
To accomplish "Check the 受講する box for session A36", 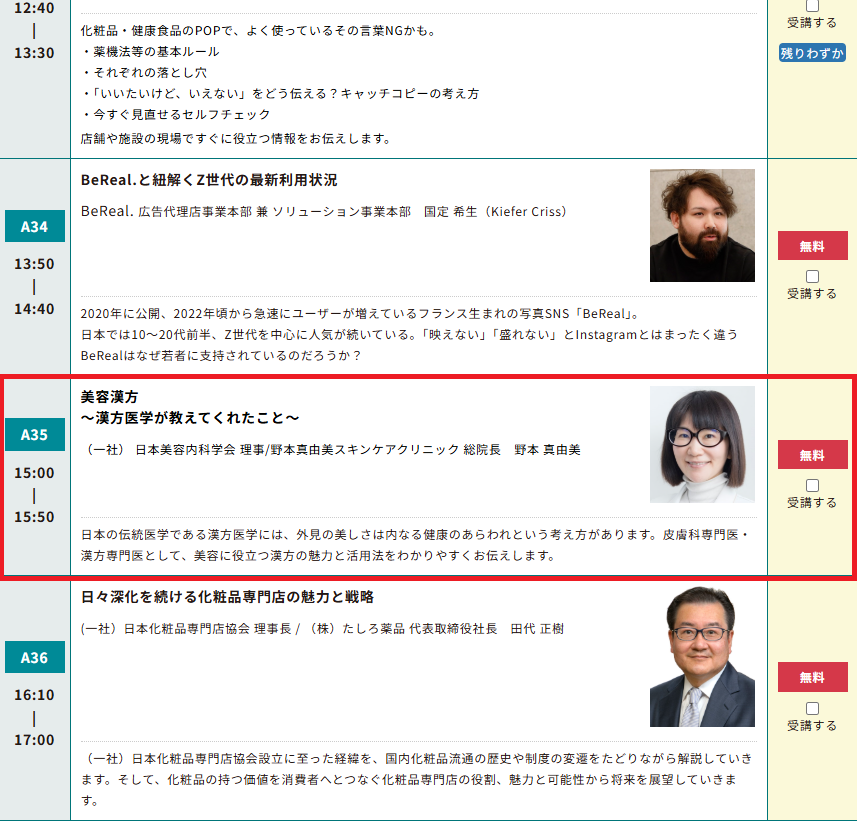I will click(812, 708).
